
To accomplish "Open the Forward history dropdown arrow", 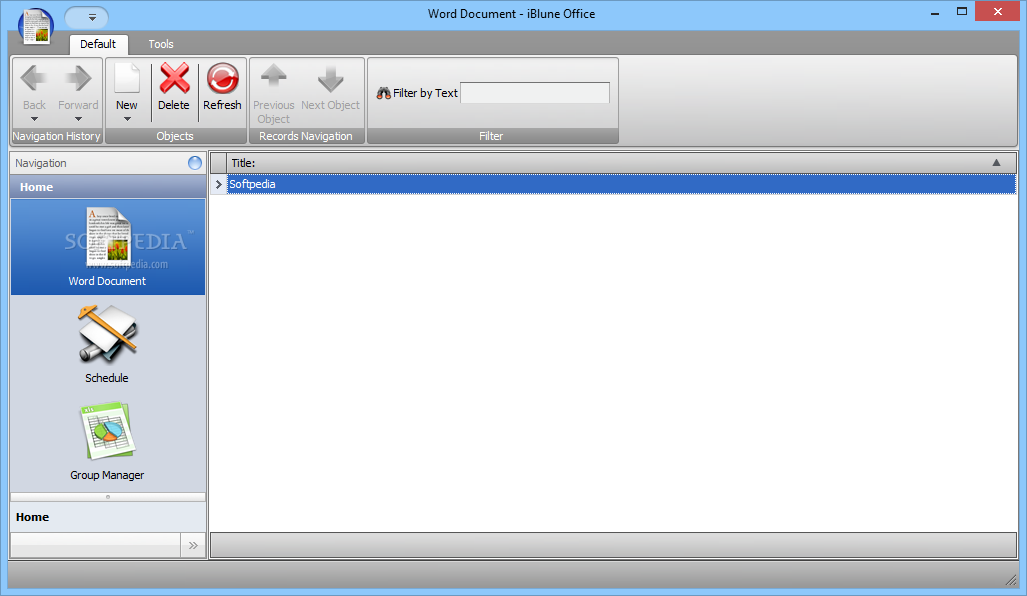I will coord(79,119).
